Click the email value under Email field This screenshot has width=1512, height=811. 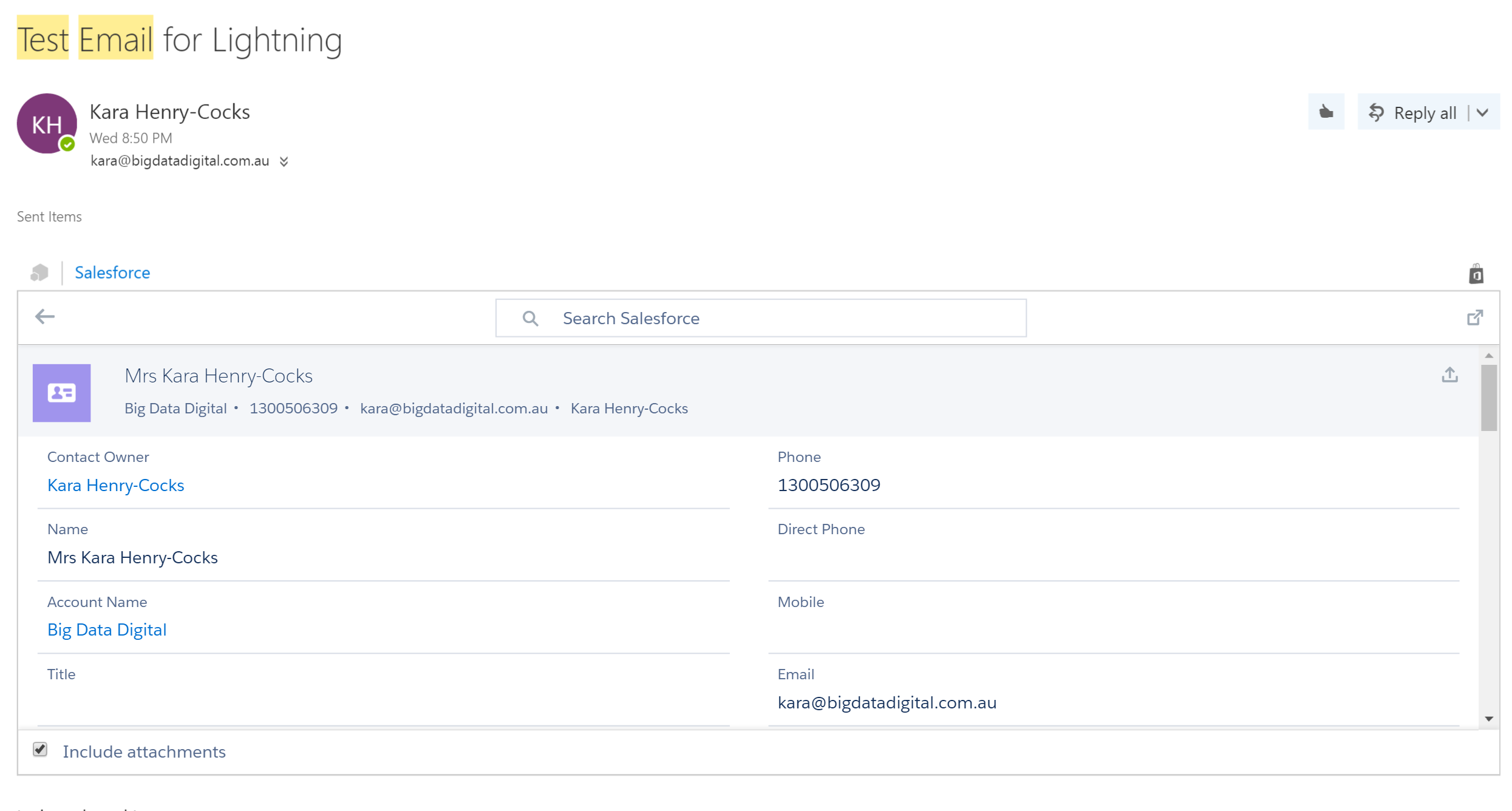(x=887, y=703)
